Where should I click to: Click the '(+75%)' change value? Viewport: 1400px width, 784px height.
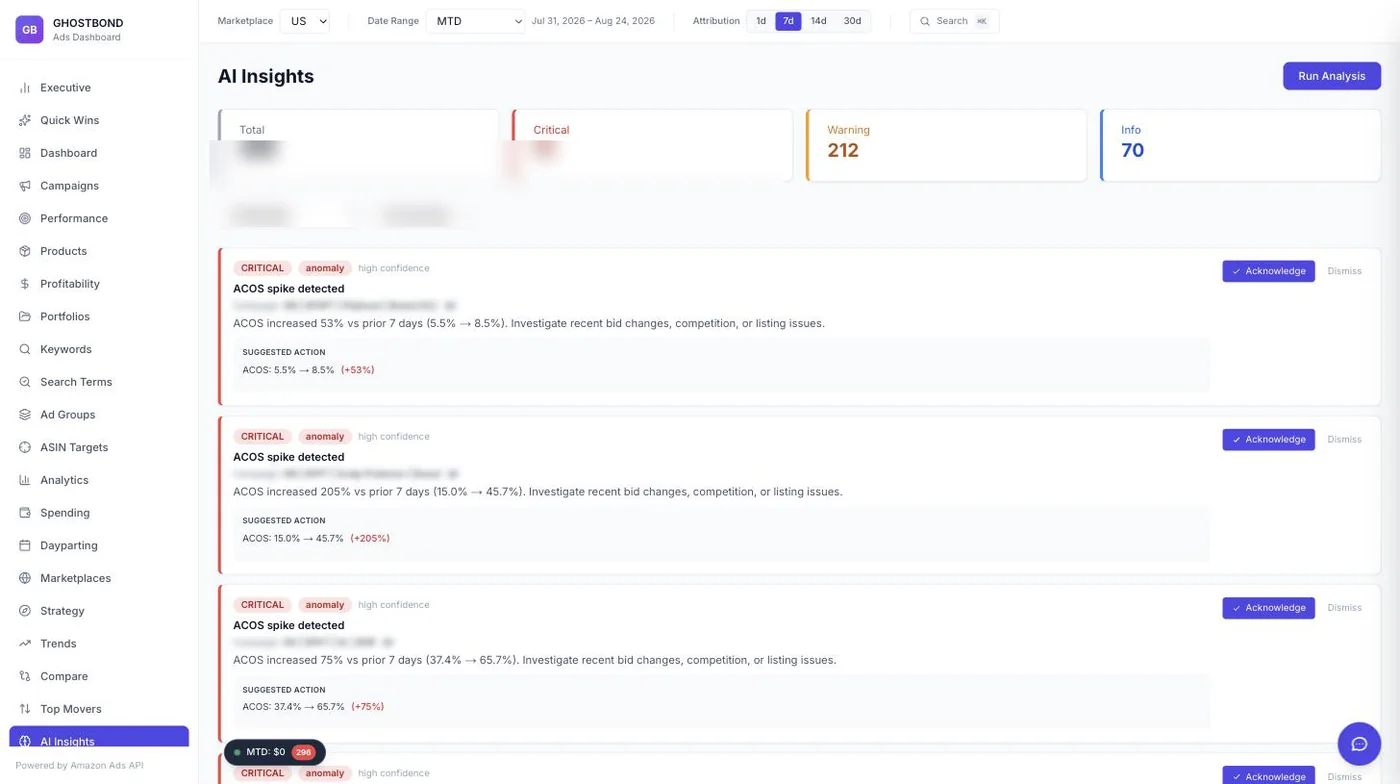point(367,707)
